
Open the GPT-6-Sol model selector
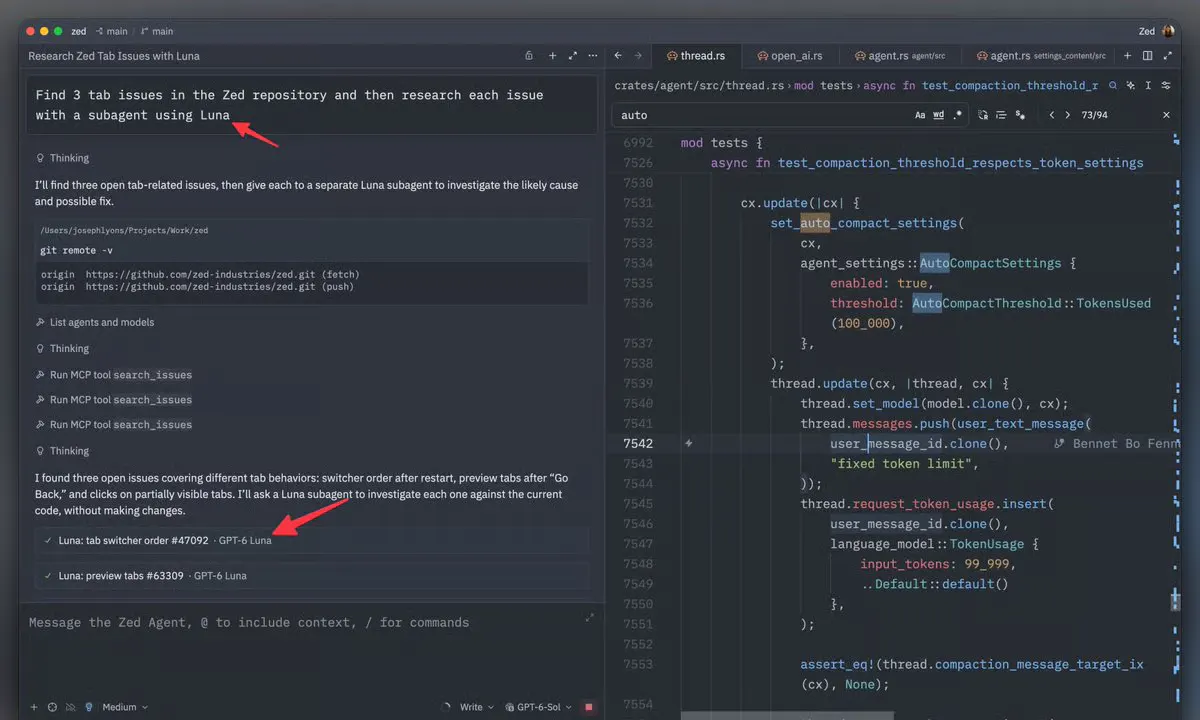tap(538, 707)
